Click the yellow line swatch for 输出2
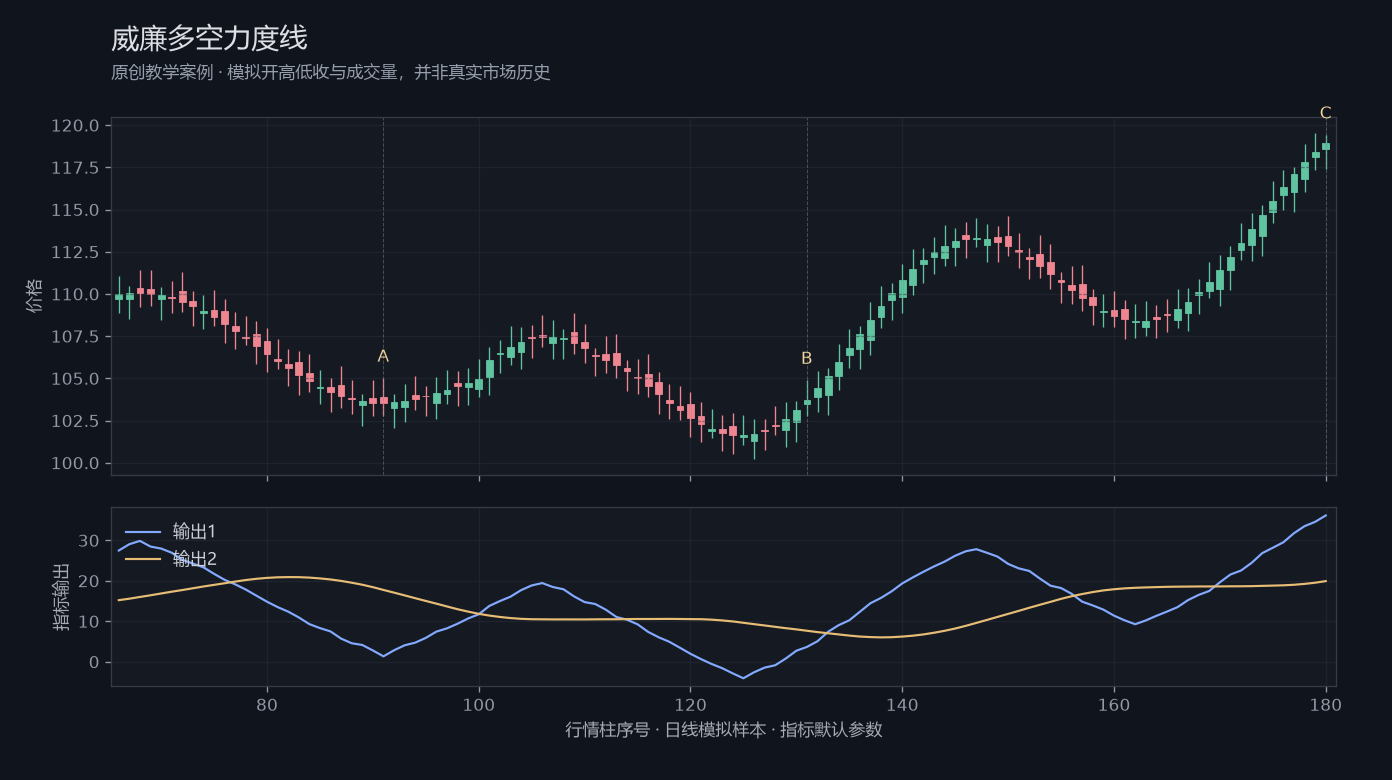The image size is (1392, 780). 142,559
